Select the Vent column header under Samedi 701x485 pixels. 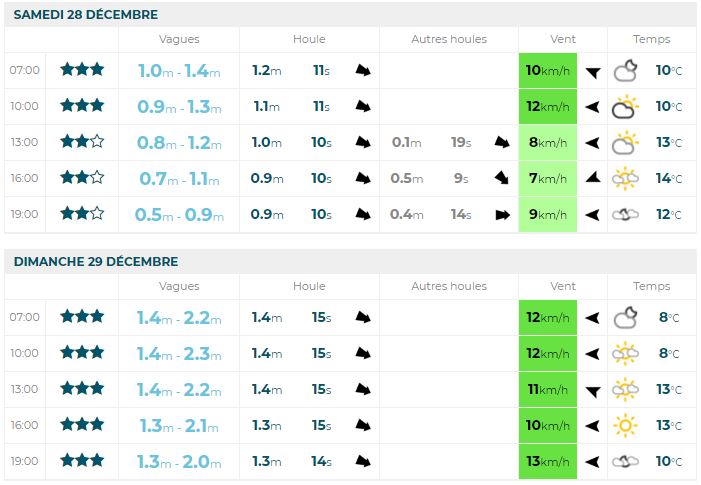(563, 39)
